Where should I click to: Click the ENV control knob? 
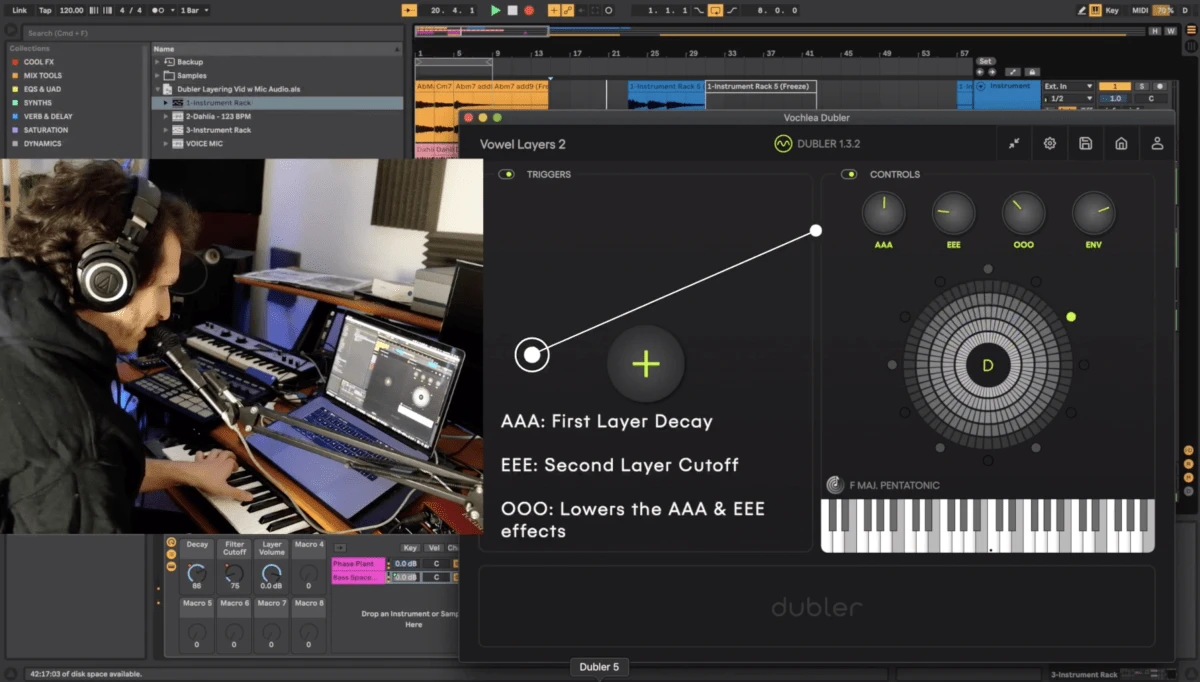click(x=1093, y=213)
